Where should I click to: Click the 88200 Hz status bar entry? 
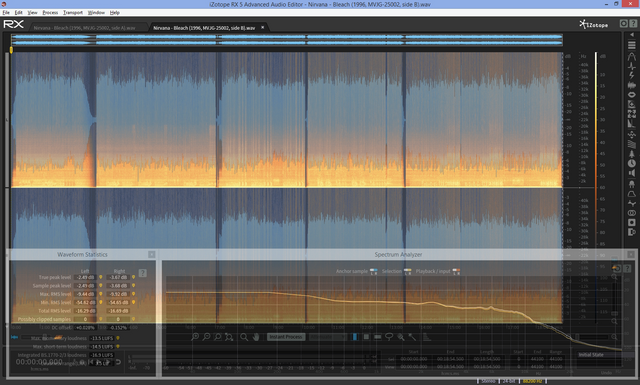[532, 381]
